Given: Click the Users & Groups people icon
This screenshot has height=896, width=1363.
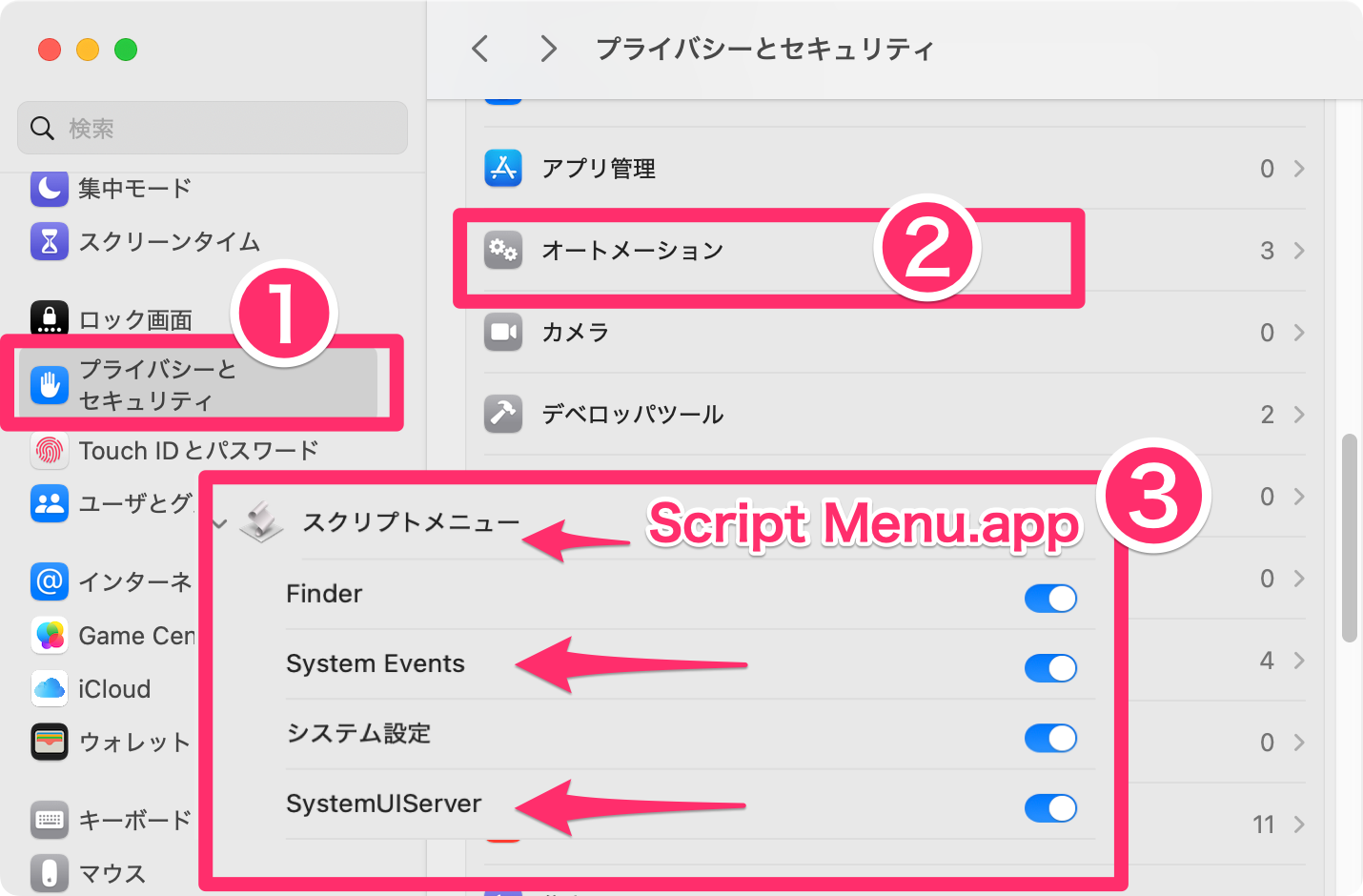Looking at the screenshot, I should 50,503.
